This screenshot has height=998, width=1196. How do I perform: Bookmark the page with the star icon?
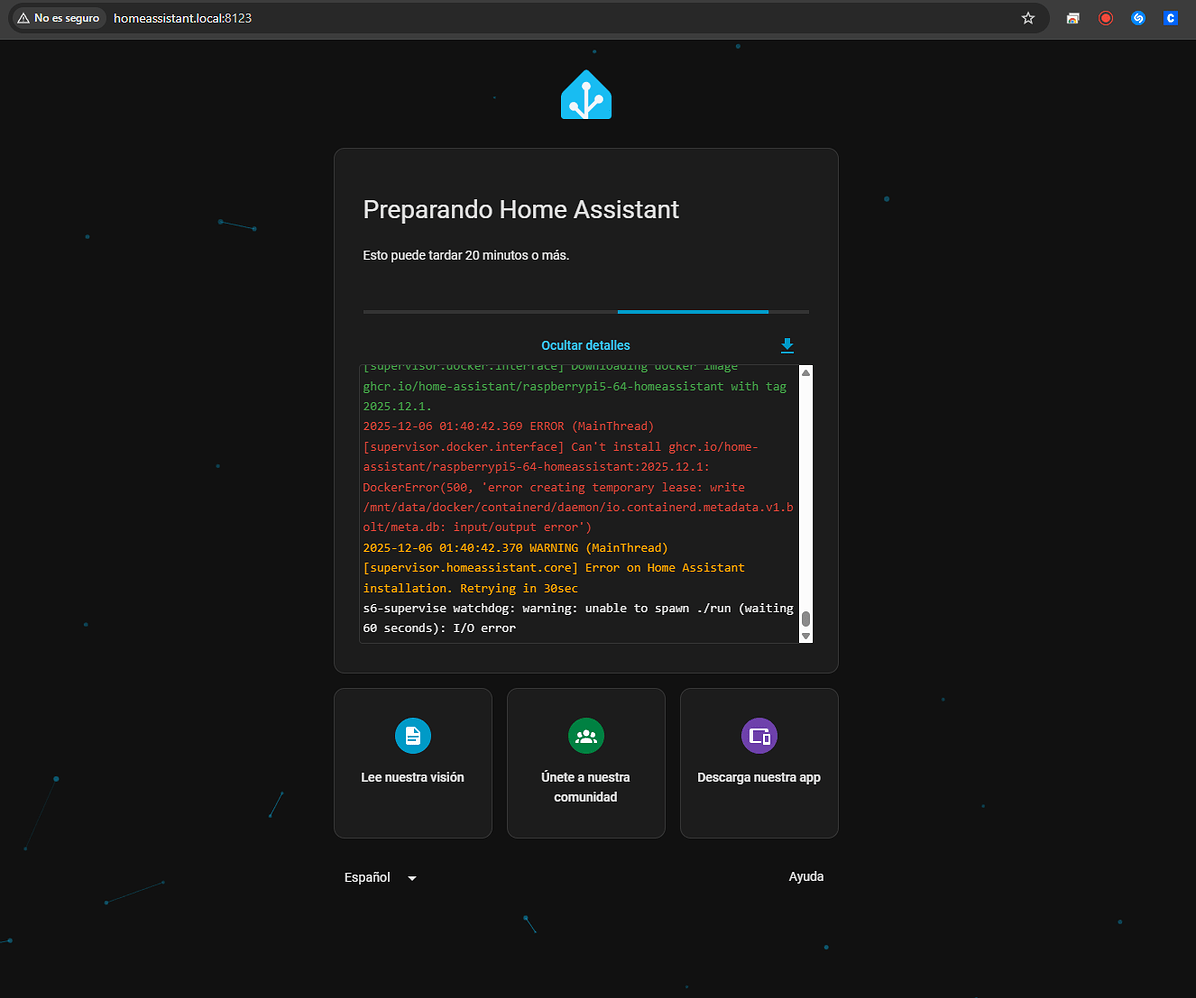click(1028, 17)
